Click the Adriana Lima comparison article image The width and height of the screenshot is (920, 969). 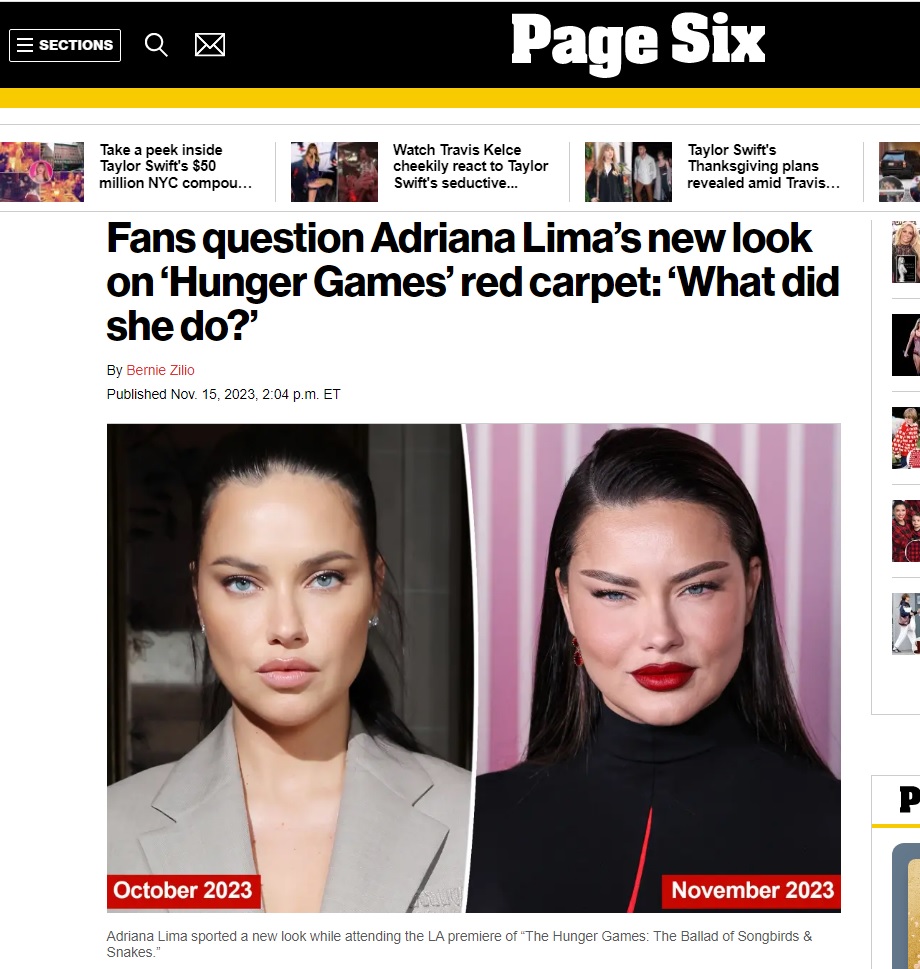[x=474, y=667]
